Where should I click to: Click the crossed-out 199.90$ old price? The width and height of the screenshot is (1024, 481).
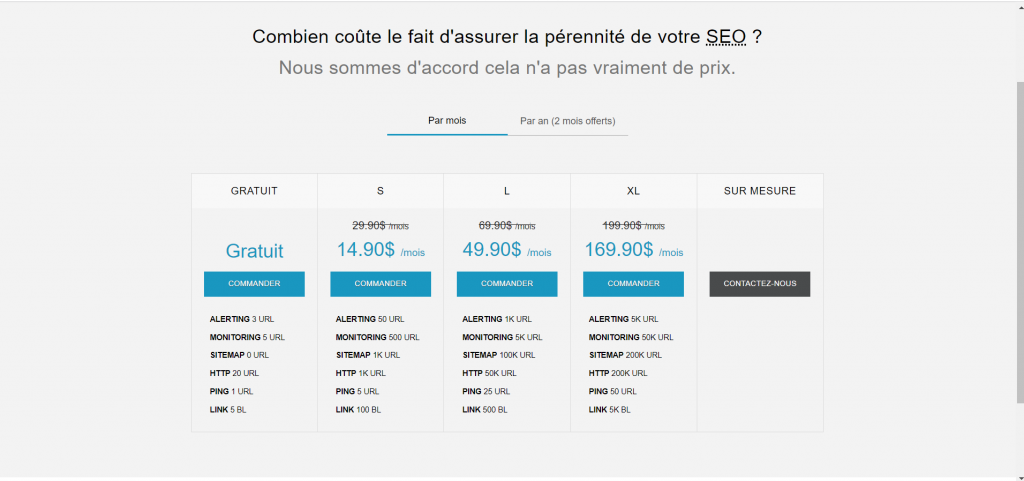(x=624, y=226)
